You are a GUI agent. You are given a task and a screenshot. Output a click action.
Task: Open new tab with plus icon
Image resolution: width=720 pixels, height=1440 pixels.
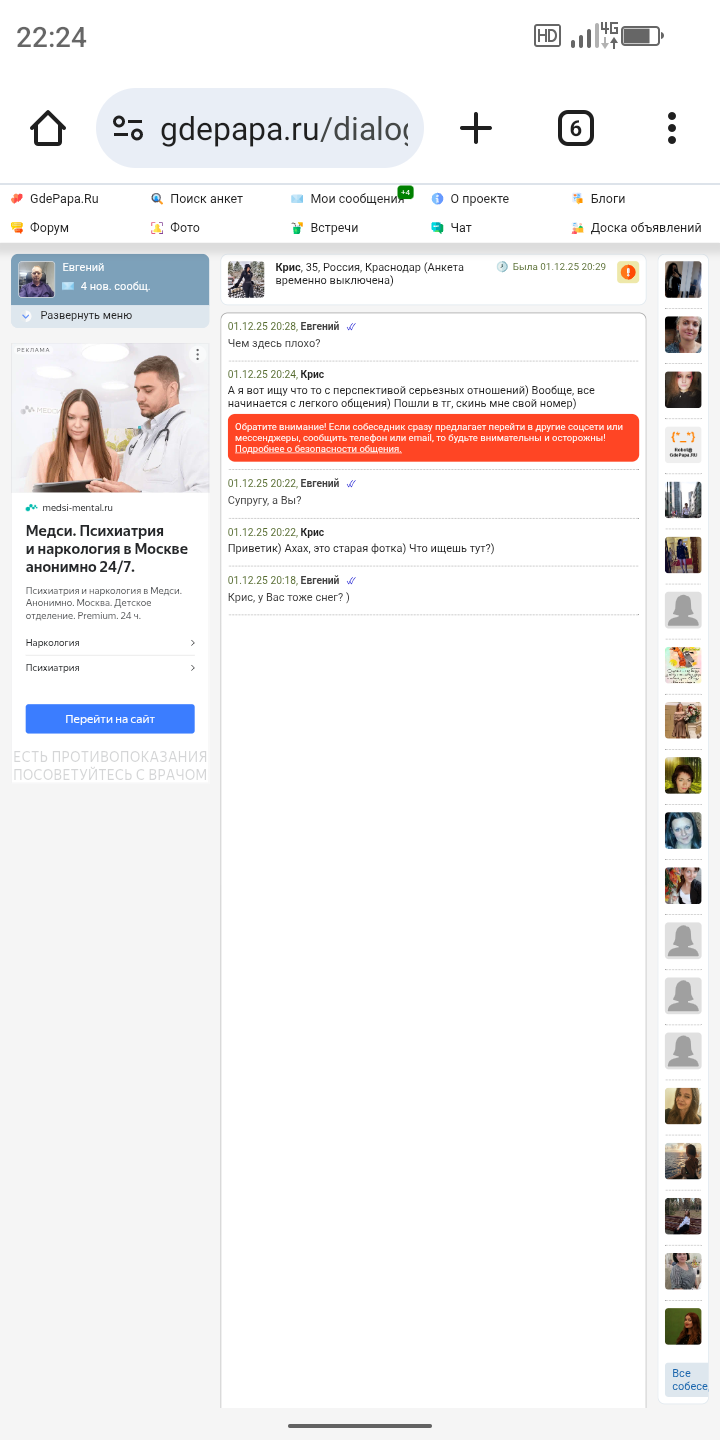[x=476, y=128]
